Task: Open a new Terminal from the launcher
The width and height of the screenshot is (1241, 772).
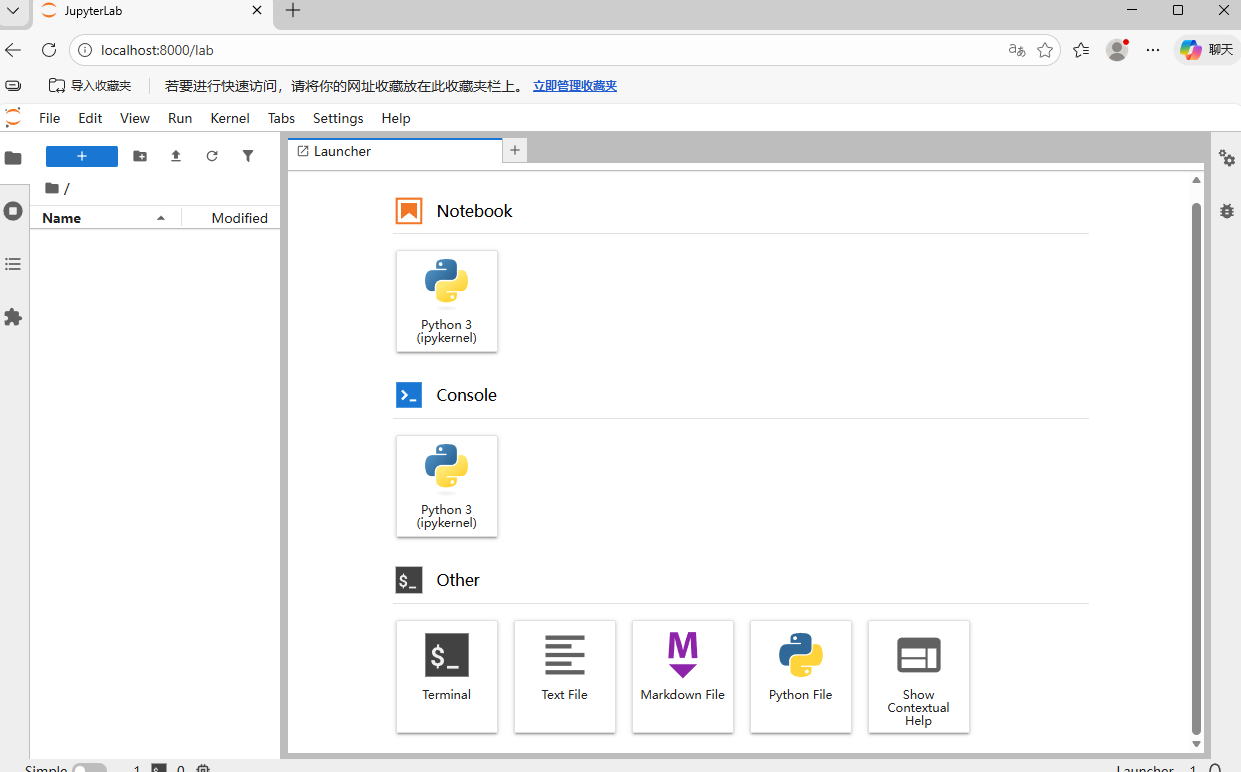Action: pyautogui.click(x=446, y=676)
